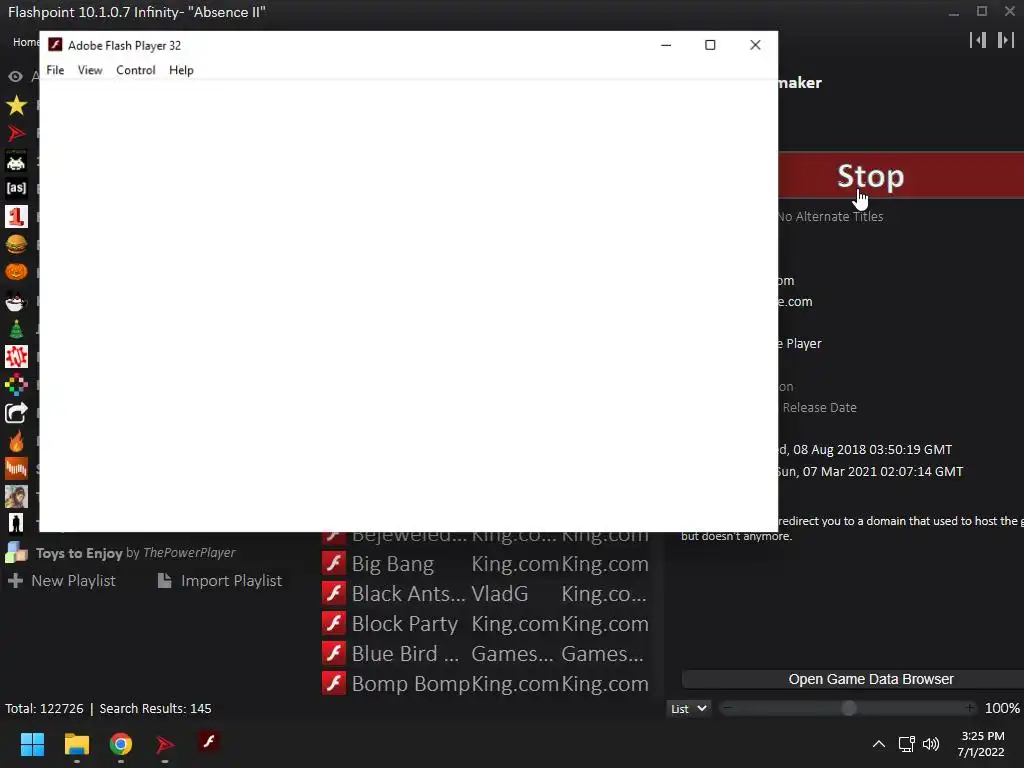
Task: Select the coffee cup playlist icon
Action: point(16,301)
